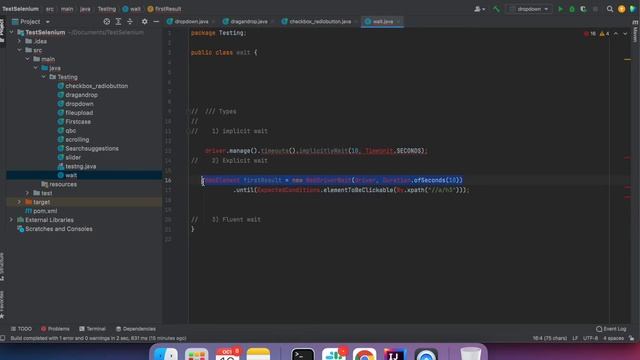640x360 pixels.
Task: Collapse the Testing package
Action: [x=43, y=77]
